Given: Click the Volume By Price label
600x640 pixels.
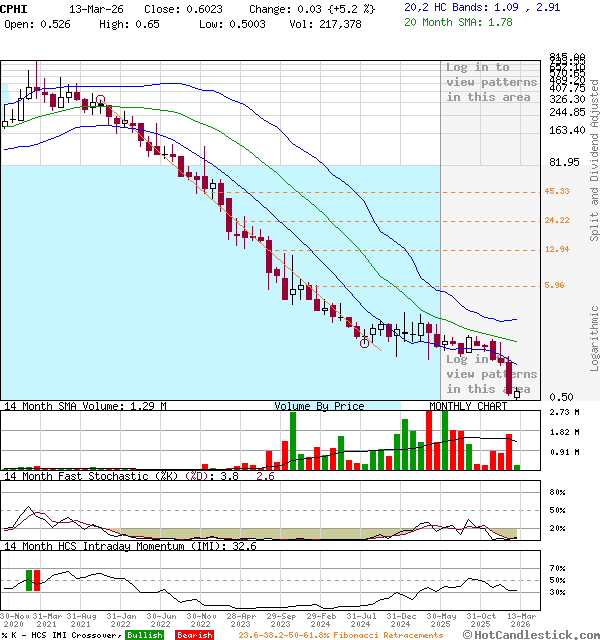Looking at the screenshot, I should (319, 406).
